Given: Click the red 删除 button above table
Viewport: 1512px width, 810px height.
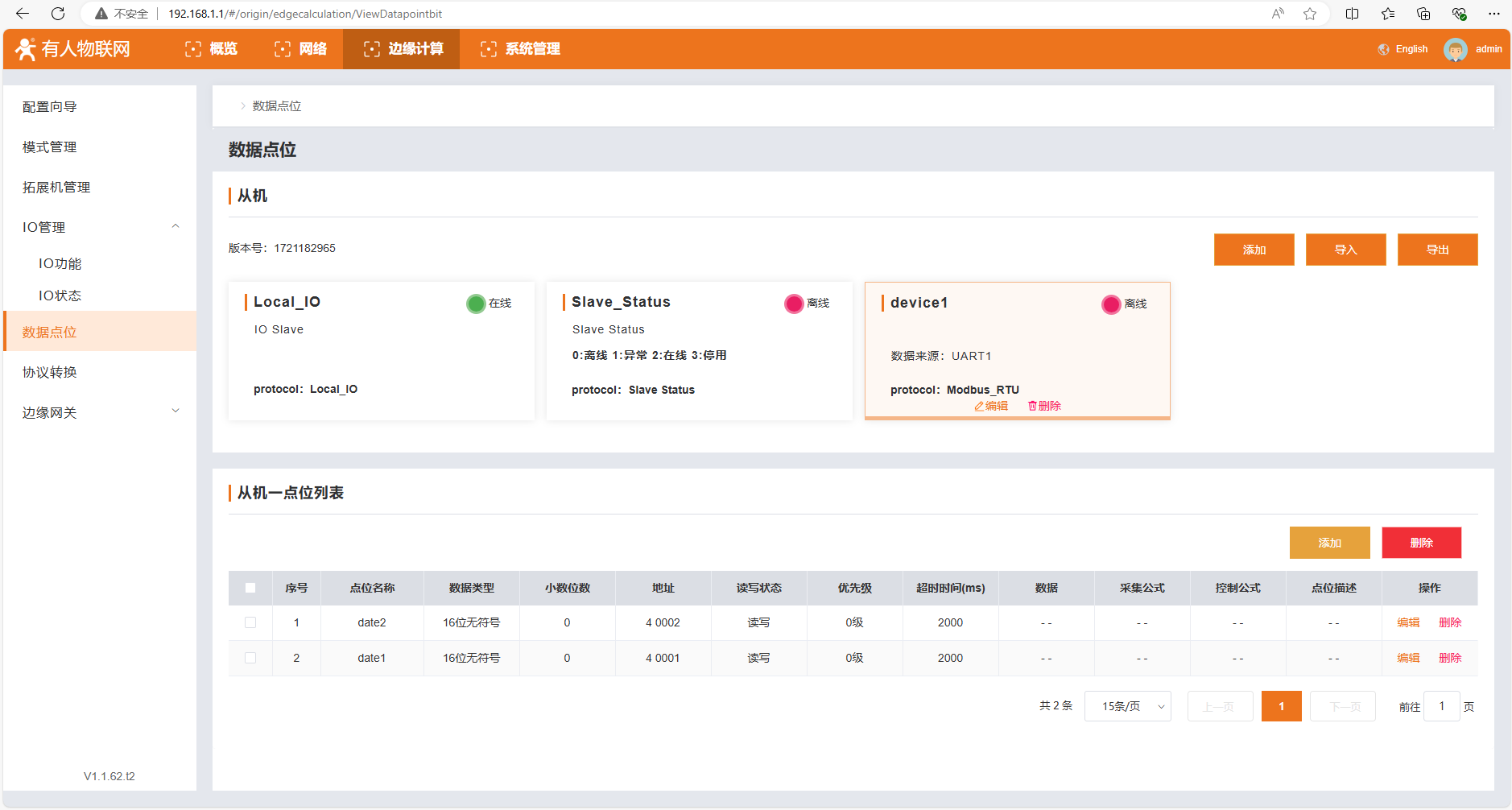Looking at the screenshot, I should (x=1421, y=543).
